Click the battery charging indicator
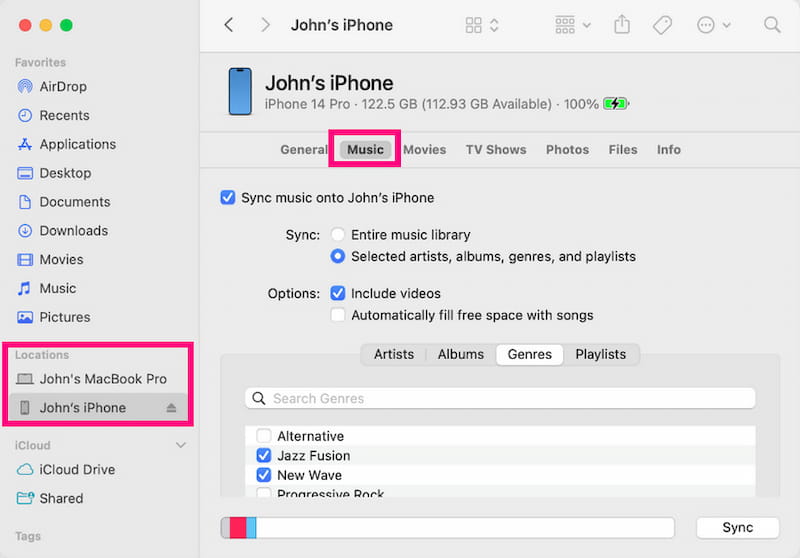Image resolution: width=800 pixels, height=558 pixels. 616,104
